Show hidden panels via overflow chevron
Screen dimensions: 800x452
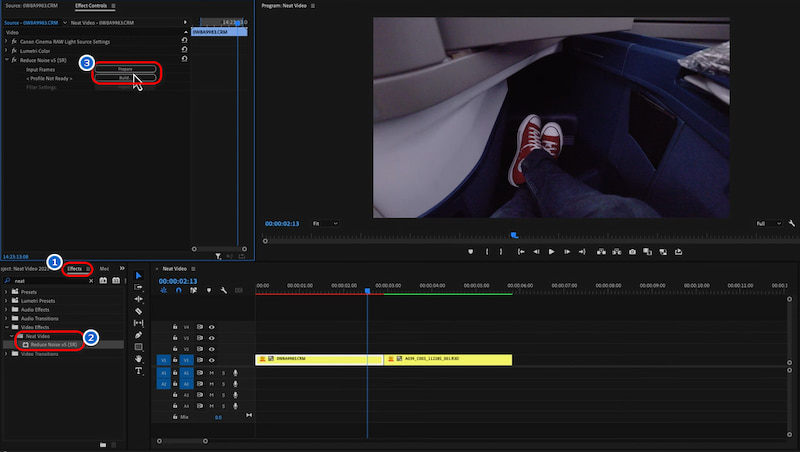point(122,268)
